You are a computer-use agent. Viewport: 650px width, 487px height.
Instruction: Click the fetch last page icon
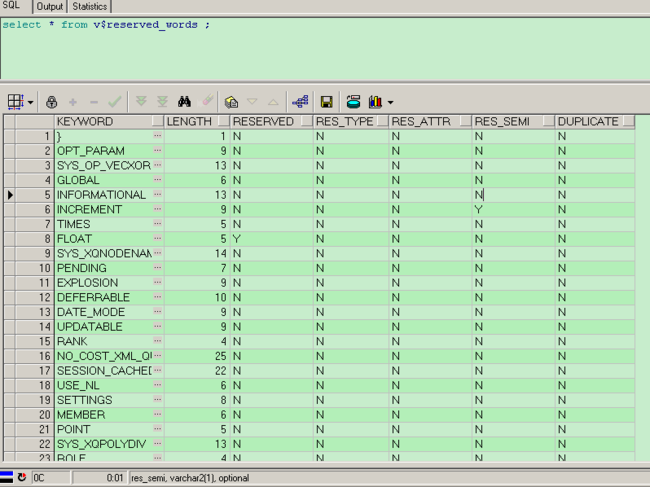(x=162, y=101)
